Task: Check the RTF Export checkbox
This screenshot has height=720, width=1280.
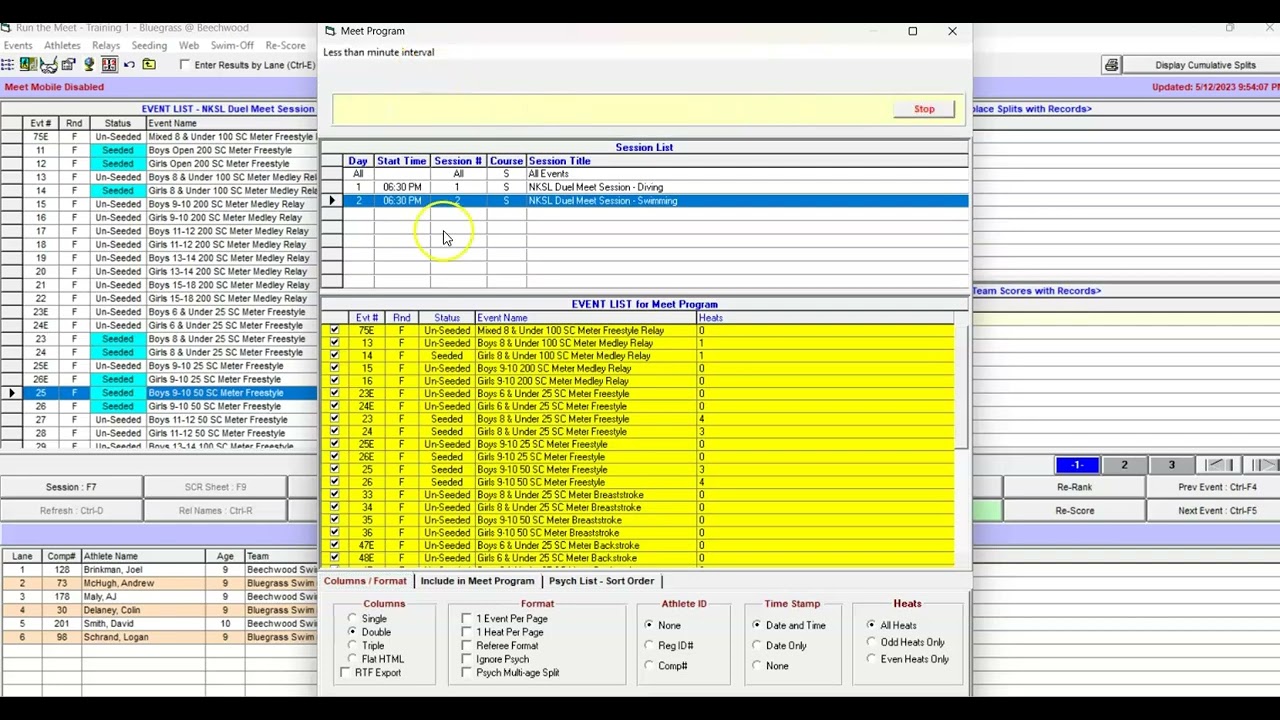Action: coord(346,673)
